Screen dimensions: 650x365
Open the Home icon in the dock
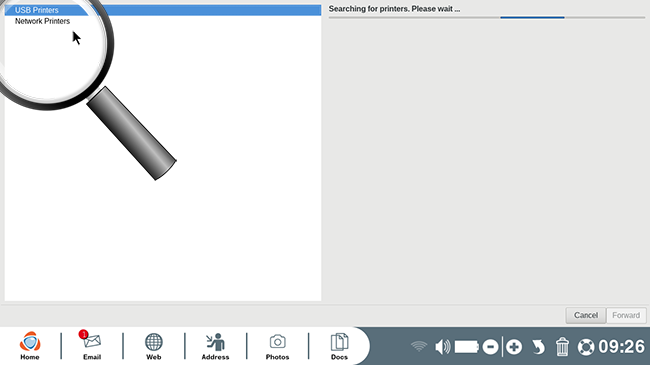(30, 346)
